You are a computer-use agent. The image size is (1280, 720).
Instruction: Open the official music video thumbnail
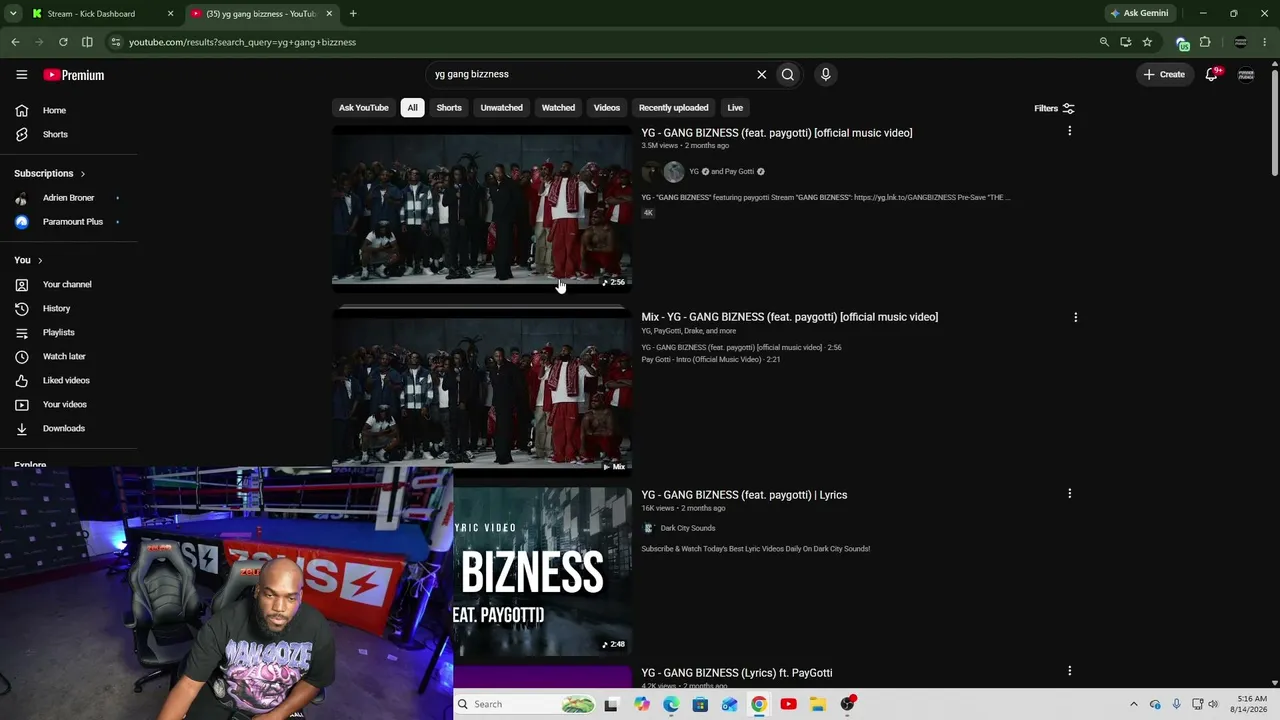point(482,207)
